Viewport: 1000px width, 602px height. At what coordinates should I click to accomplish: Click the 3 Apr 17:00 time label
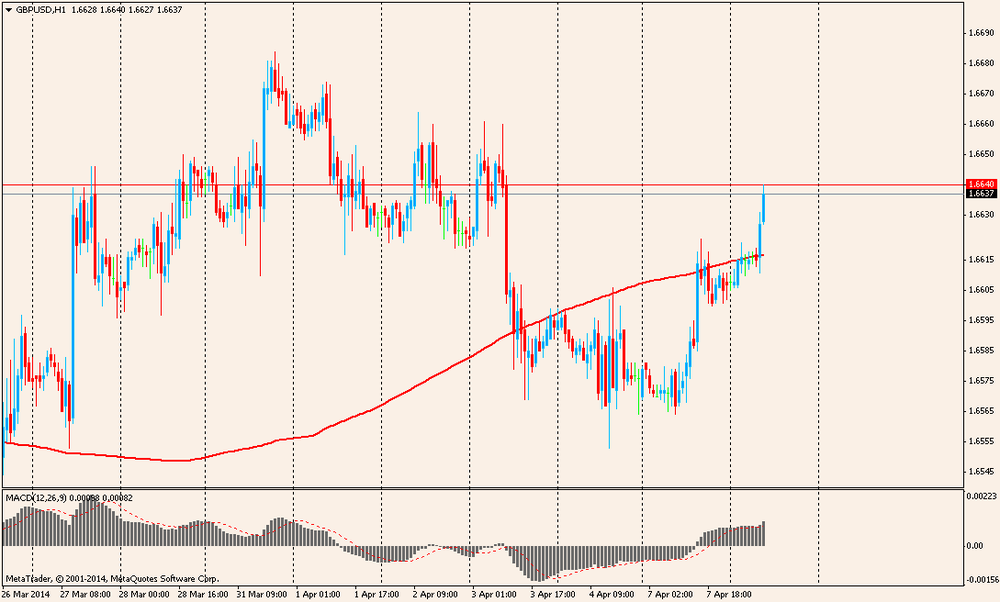(553, 594)
